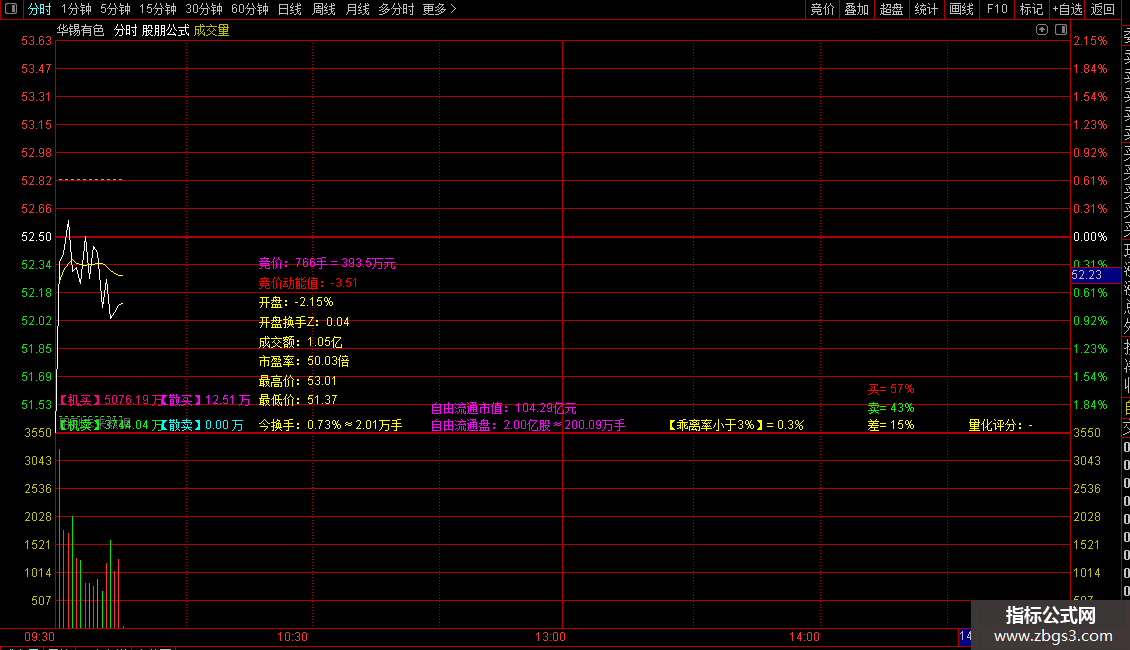Click the split-panel icon above the chart
The image size is (1130, 650).
1061,30
